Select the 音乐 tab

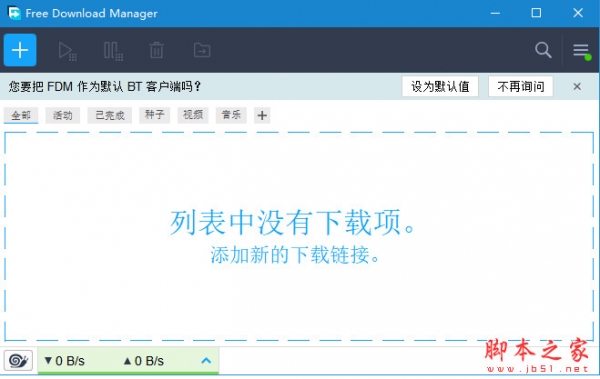(231, 115)
